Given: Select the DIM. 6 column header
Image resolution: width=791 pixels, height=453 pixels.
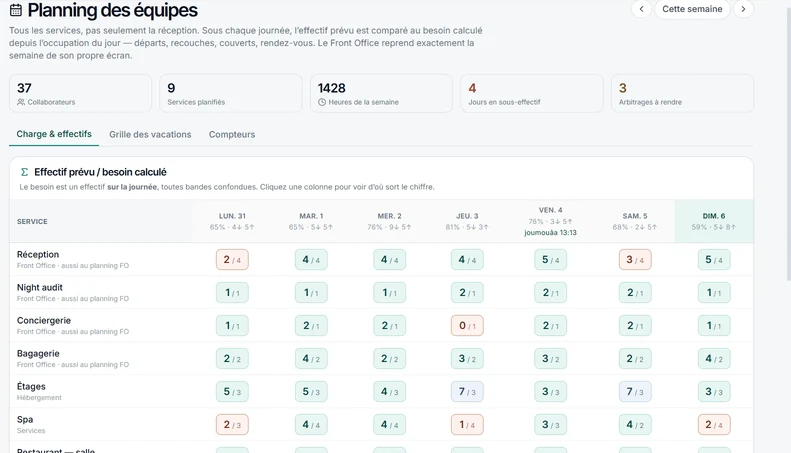Looking at the screenshot, I should pyautogui.click(x=714, y=221).
